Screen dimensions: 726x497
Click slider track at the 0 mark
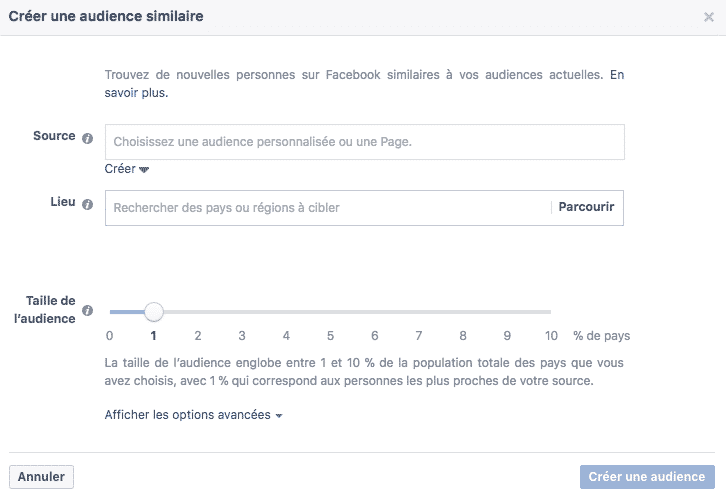point(110,312)
